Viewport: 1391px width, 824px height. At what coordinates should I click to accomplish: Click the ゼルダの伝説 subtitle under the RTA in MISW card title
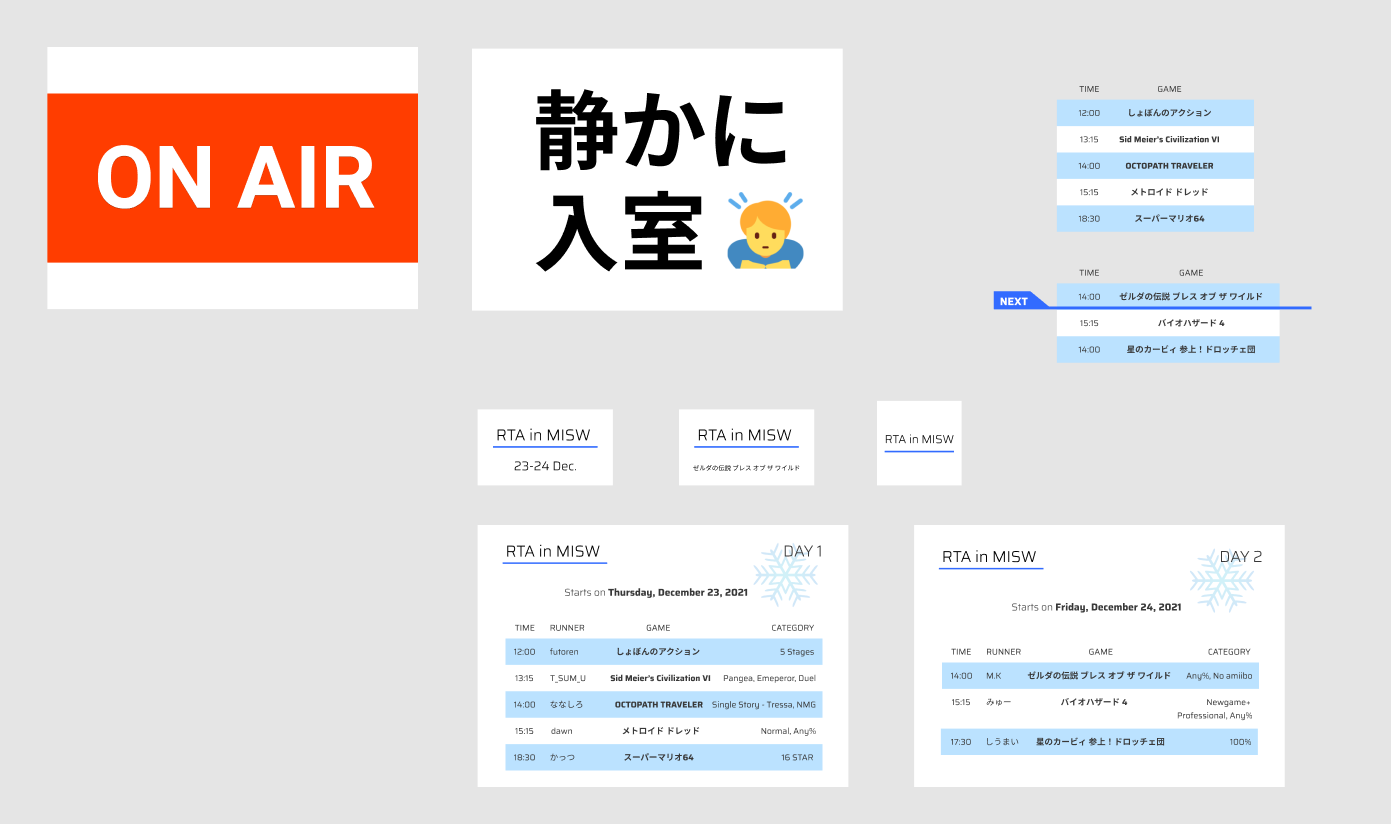[746, 468]
